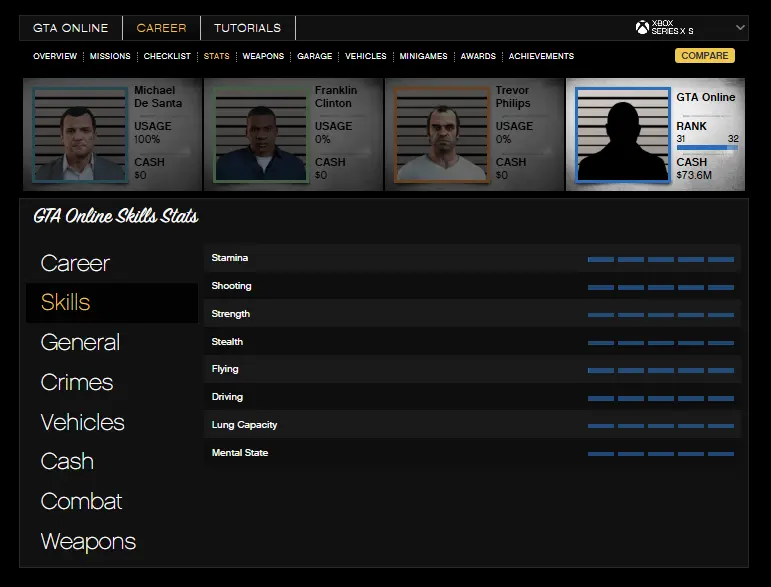Click the Stamina skill progress bar
771x587 pixels.
point(660,259)
